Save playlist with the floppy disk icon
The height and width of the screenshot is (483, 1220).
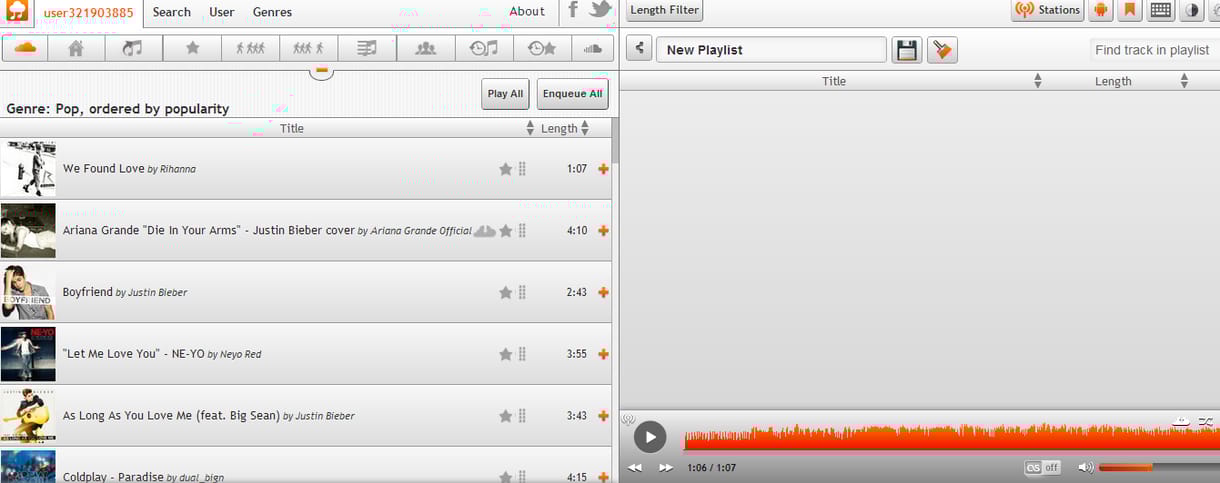(x=907, y=50)
